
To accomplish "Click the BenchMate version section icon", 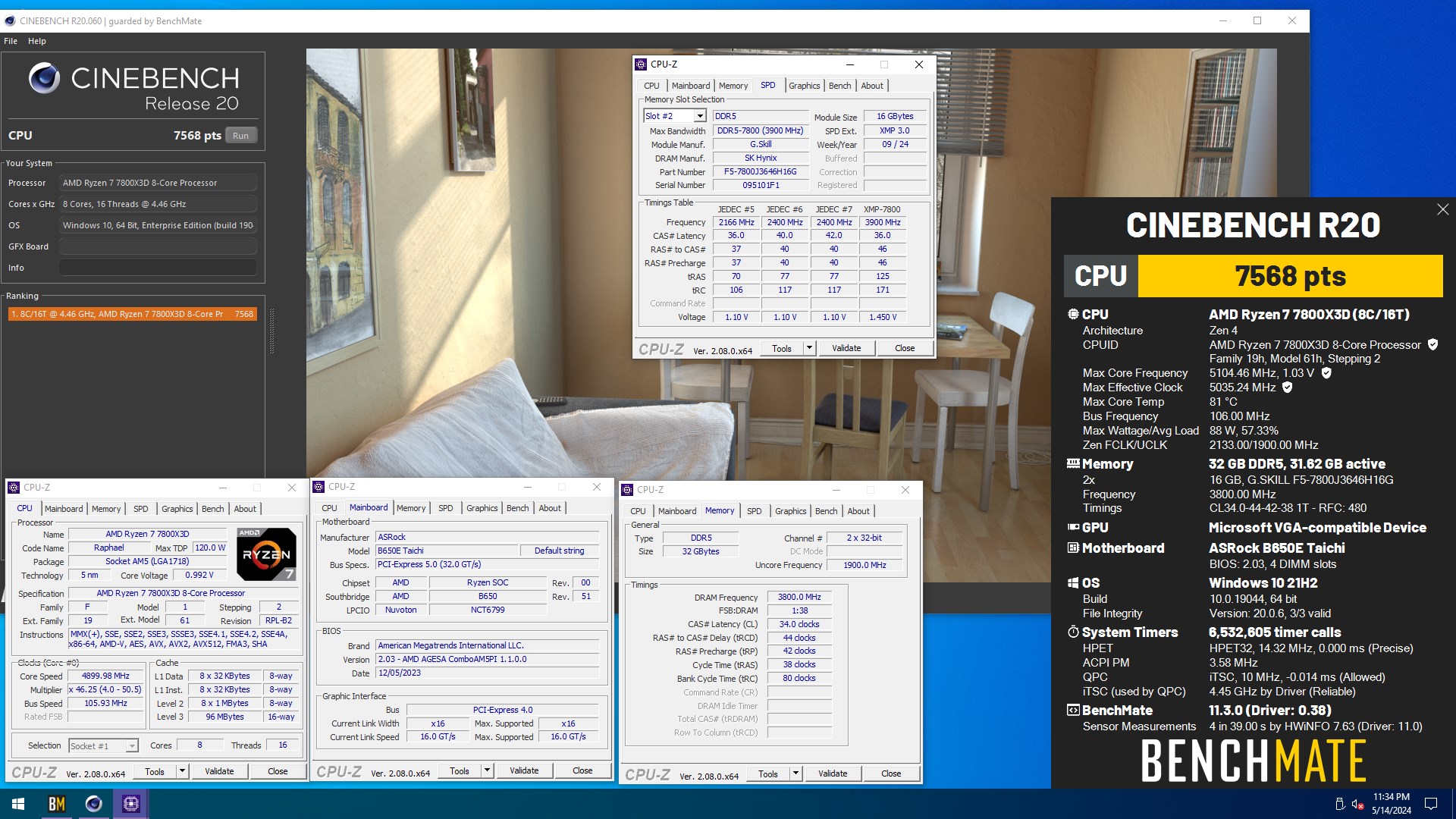I will point(1073,711).
